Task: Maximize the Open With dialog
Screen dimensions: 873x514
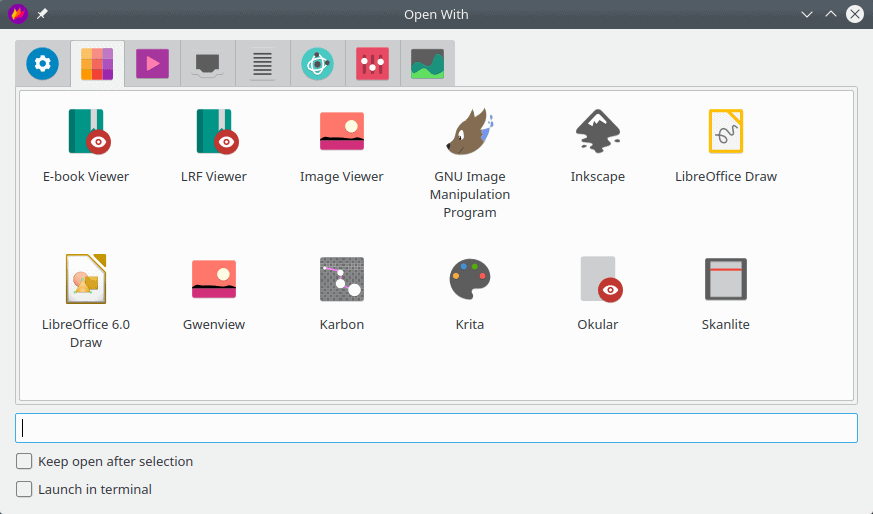Action: [831, 14]
